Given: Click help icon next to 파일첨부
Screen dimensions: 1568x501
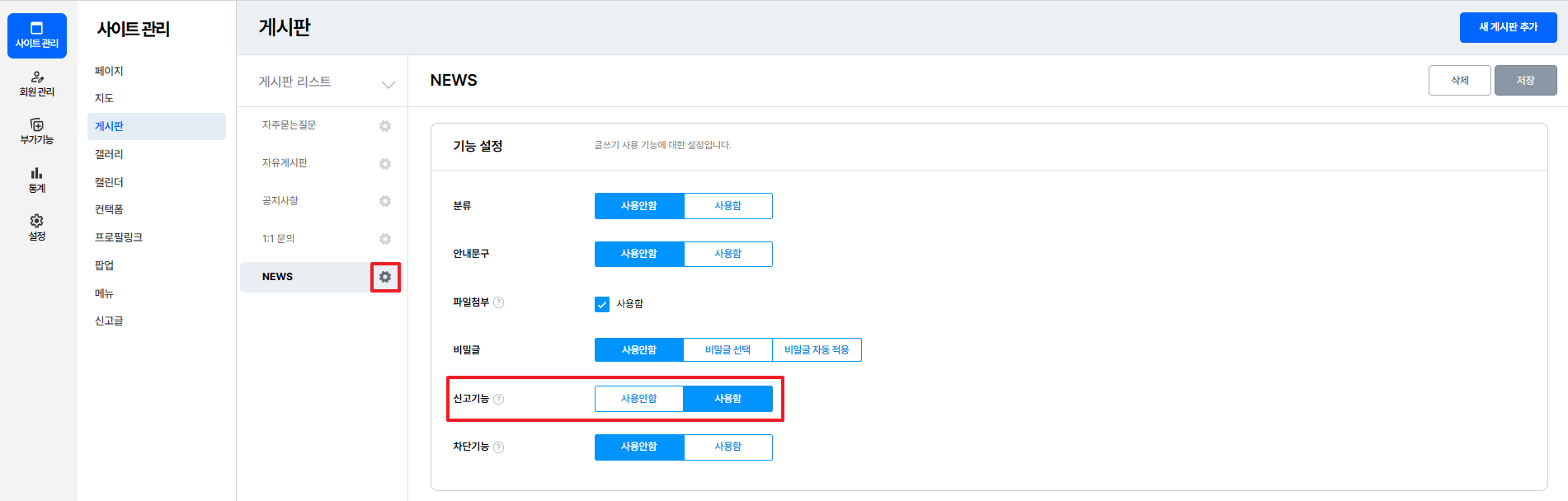Looking at the screenshot, I should [498, 302].
